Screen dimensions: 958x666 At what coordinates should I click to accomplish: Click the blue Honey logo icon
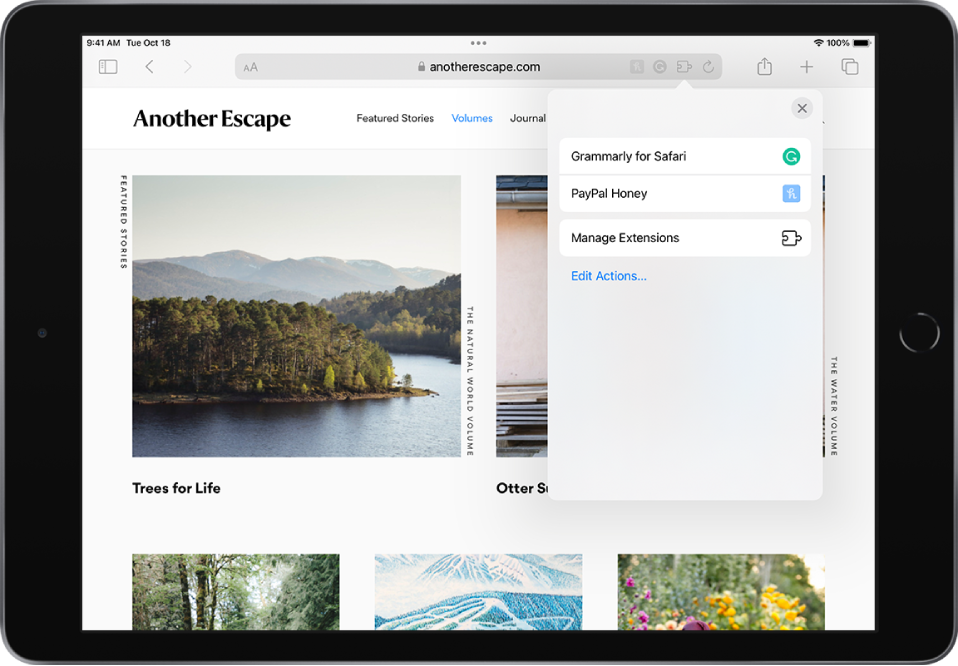(x=791, y=194)
